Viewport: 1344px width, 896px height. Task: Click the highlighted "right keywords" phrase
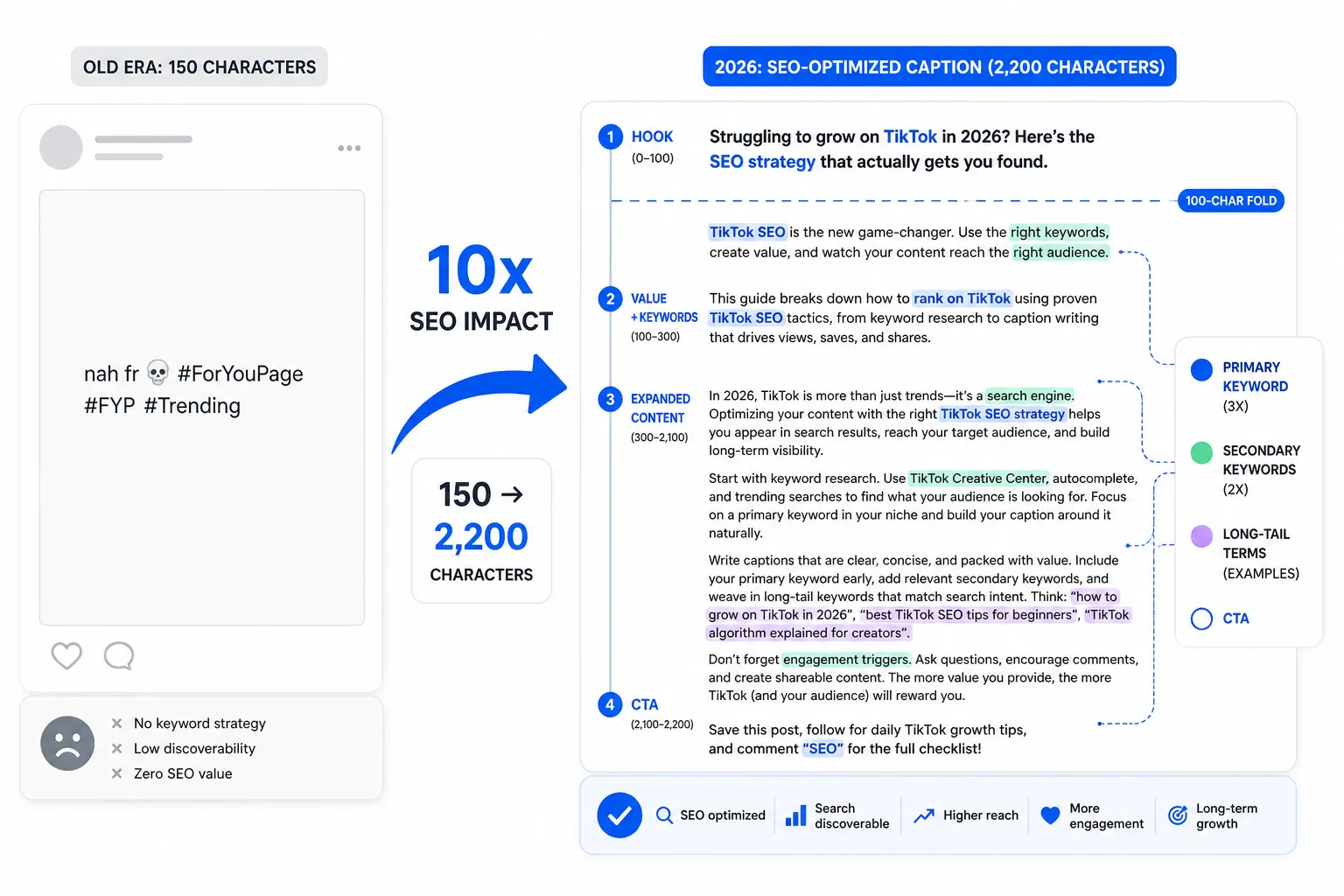[x=1059, y=232]
